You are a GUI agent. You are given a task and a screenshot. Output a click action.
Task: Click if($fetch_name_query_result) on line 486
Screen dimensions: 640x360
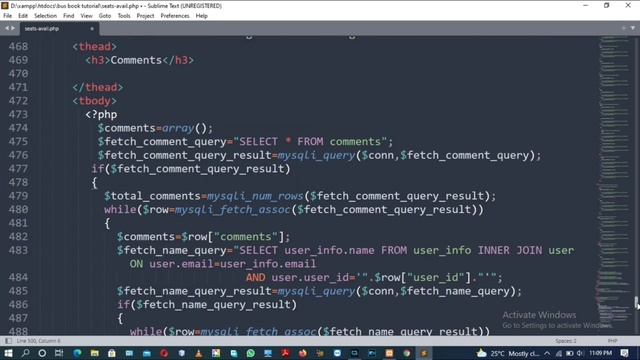207,304
